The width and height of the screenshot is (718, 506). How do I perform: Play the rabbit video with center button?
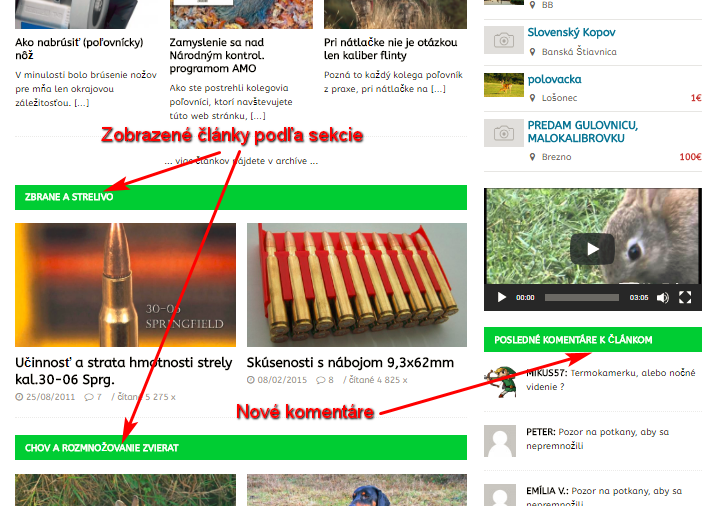592,249
